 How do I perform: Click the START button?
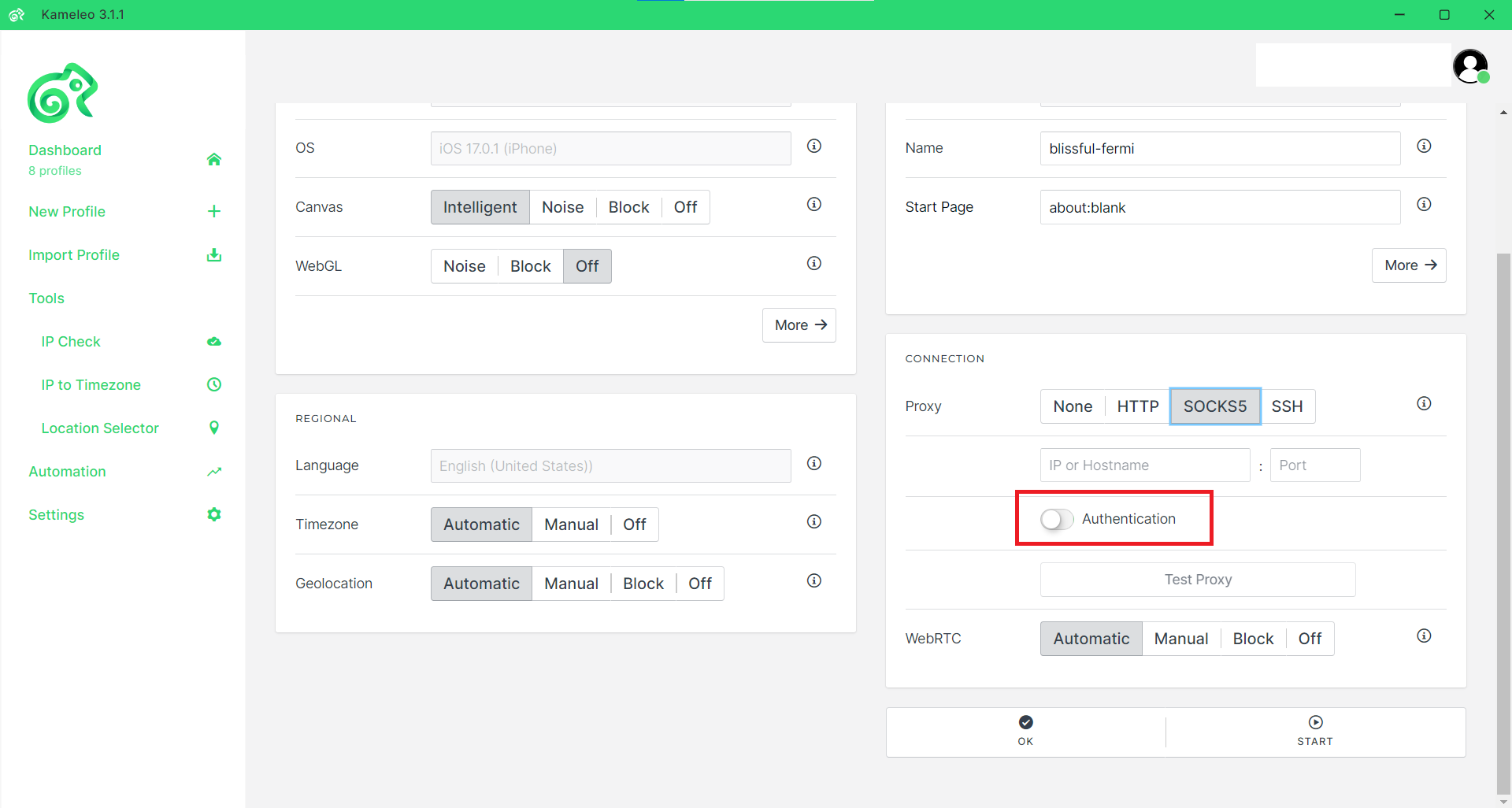(x=1315, y=731)
